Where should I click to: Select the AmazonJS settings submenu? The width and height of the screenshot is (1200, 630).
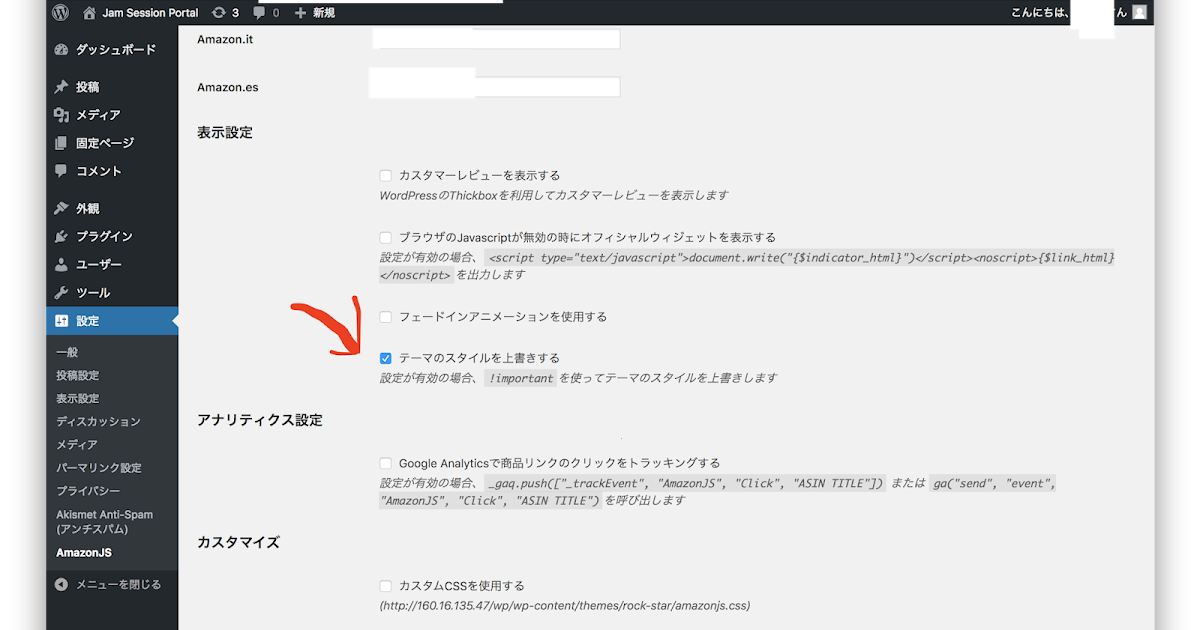coord(83,551)
